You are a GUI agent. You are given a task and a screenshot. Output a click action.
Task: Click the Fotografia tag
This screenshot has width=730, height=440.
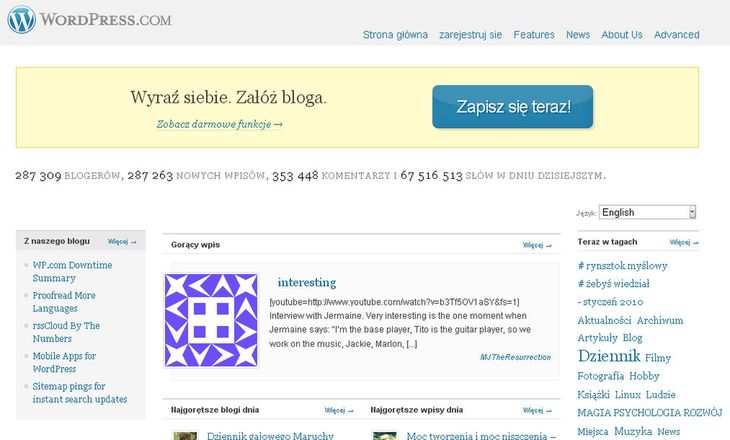[601, 376]
